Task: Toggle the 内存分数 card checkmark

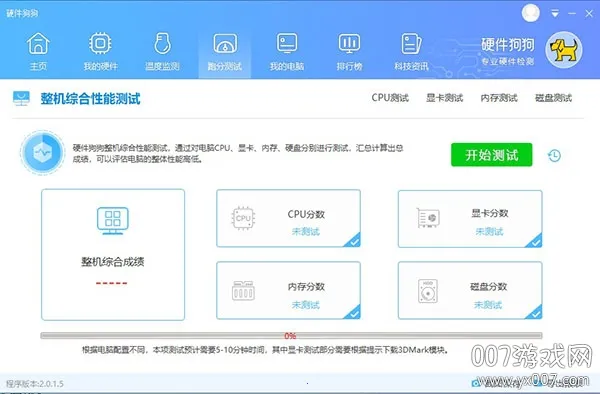Action: (353, 313)
